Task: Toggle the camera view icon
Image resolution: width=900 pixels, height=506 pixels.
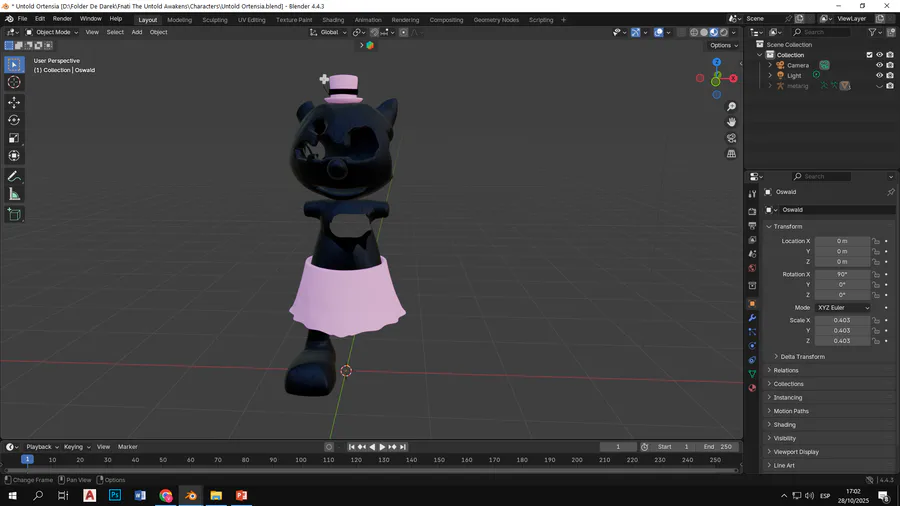Action: coord(731,138)
